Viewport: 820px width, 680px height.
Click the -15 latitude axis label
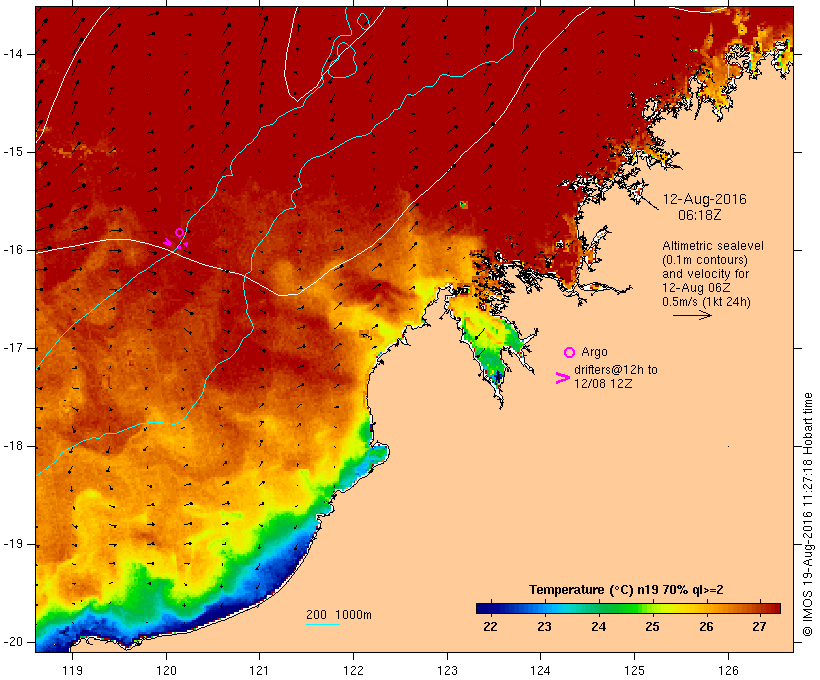coord(13,152)
